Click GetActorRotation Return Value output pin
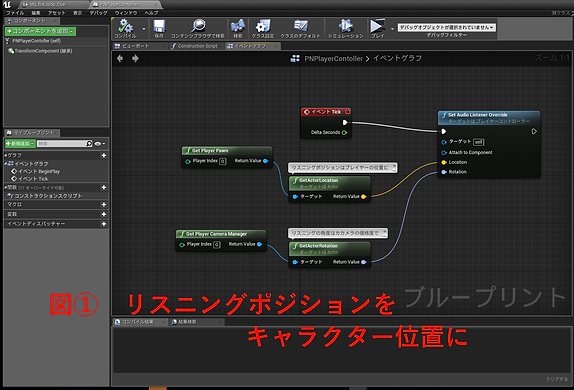This screenshot has height=390, width=574. point(364,262)
